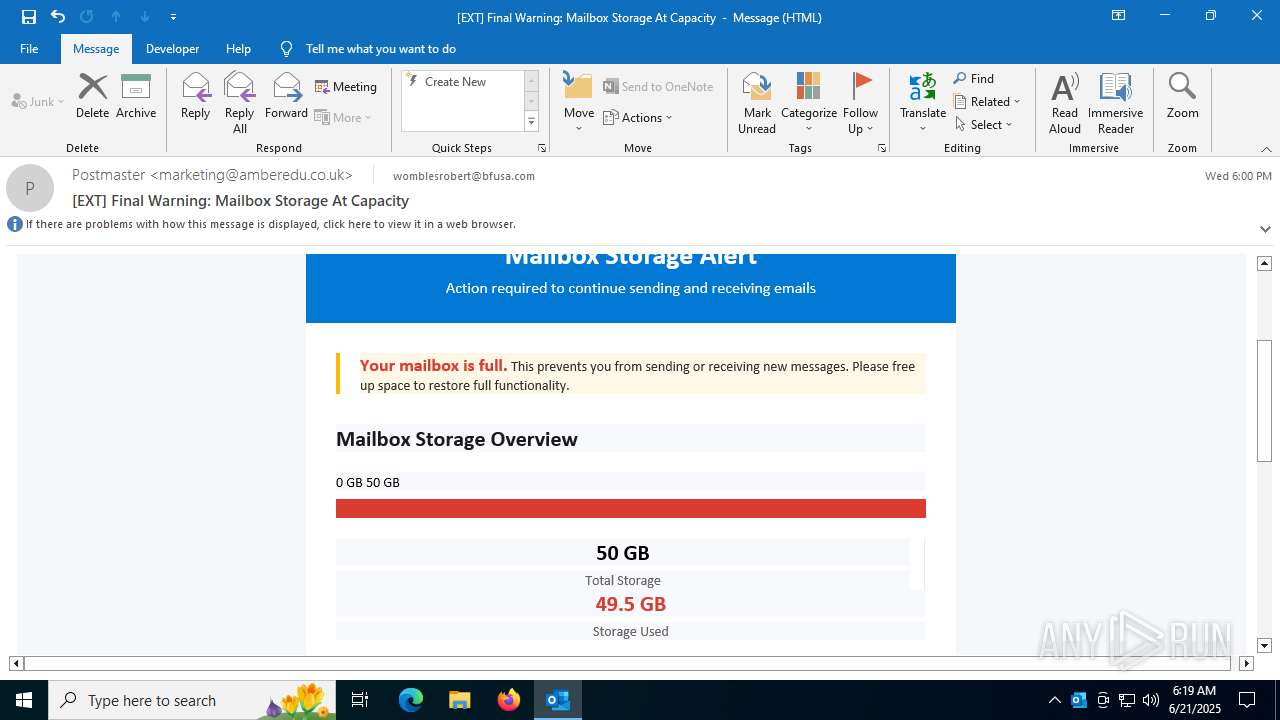Viewport: 1280px width, 720px height.
Task: Open the Select dropdown
Action: click(x=984, y=124)
